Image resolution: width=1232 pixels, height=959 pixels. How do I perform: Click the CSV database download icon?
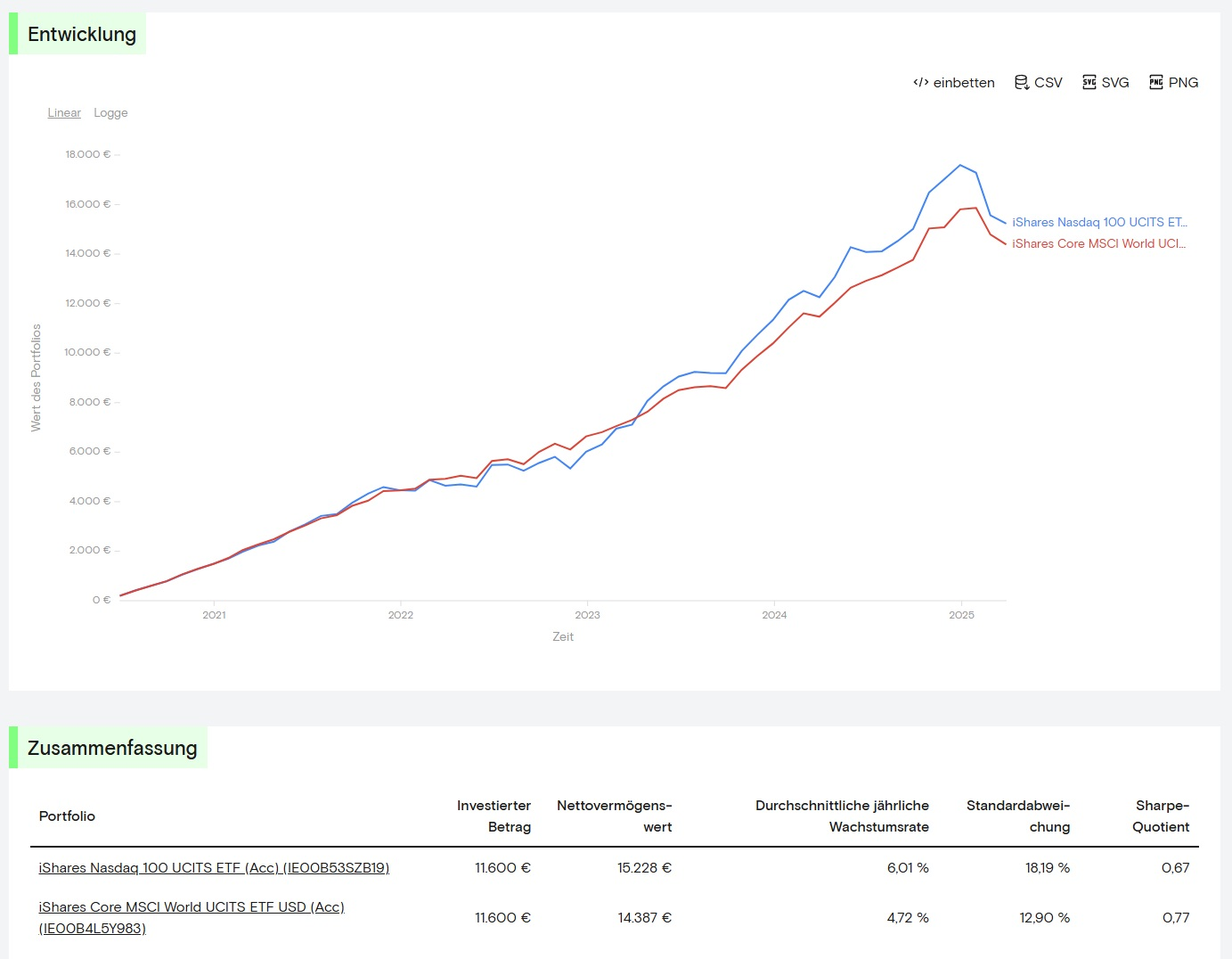tap(1022, 82)
